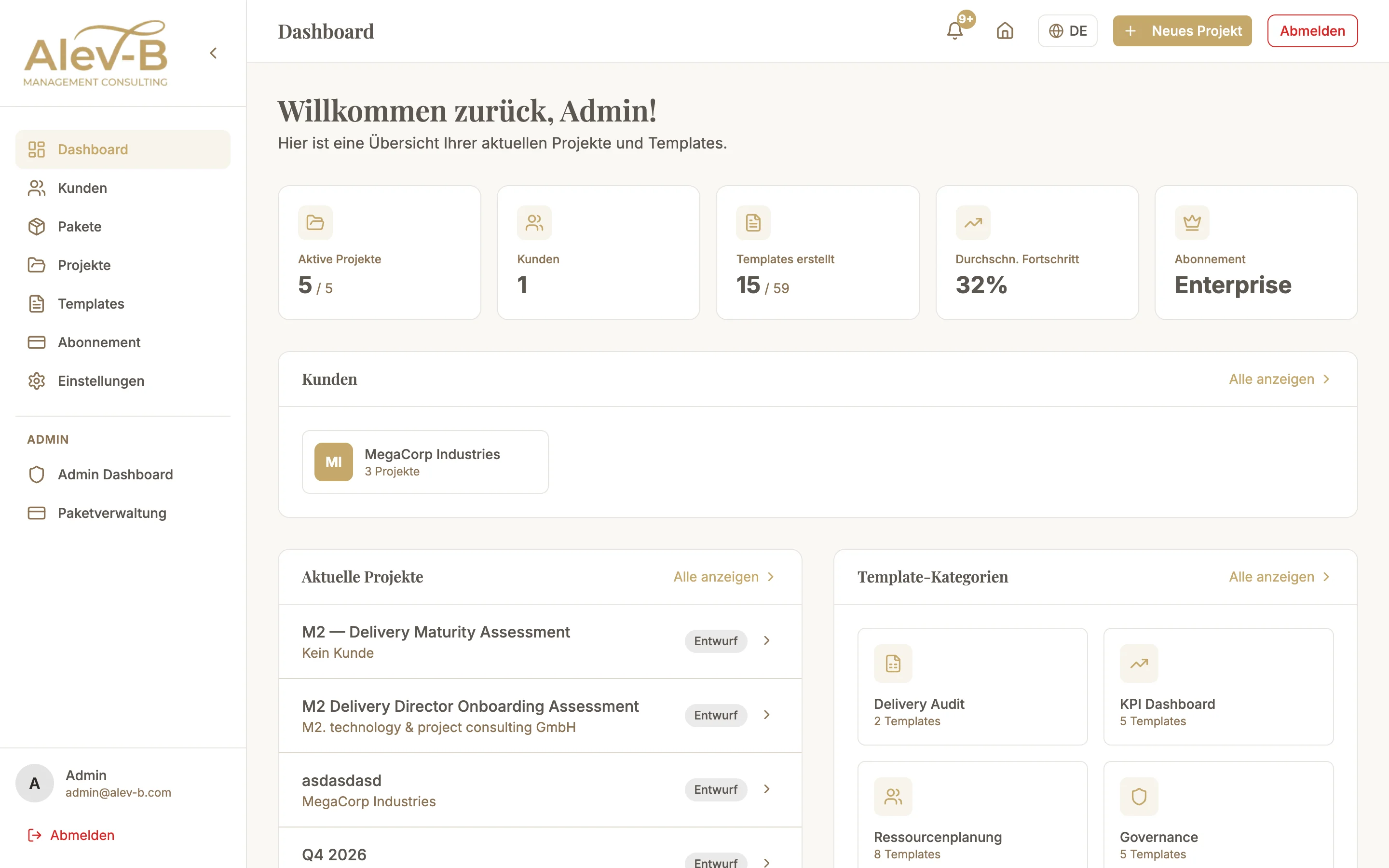Open Projekte in the sidebar
1389x868 pixels.
click(x=123, y=265)
